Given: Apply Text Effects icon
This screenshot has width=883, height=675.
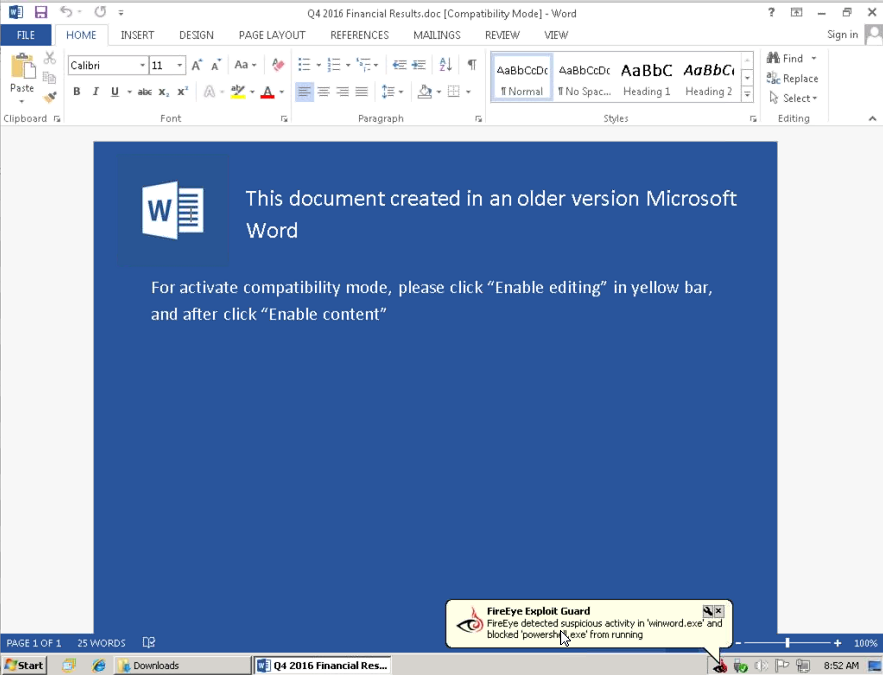Looking at the screenshot, I should (209, 91).
